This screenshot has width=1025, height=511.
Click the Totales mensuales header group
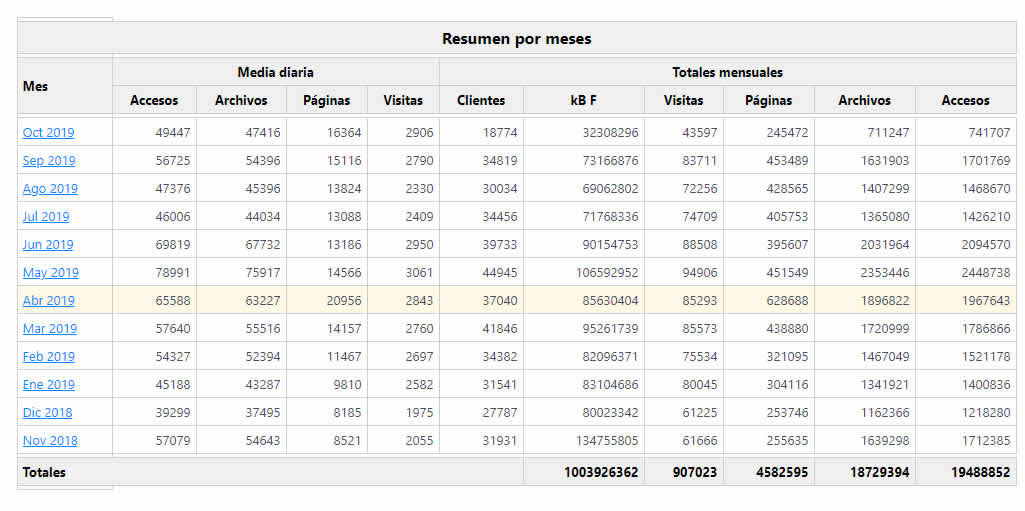[727, 72]
